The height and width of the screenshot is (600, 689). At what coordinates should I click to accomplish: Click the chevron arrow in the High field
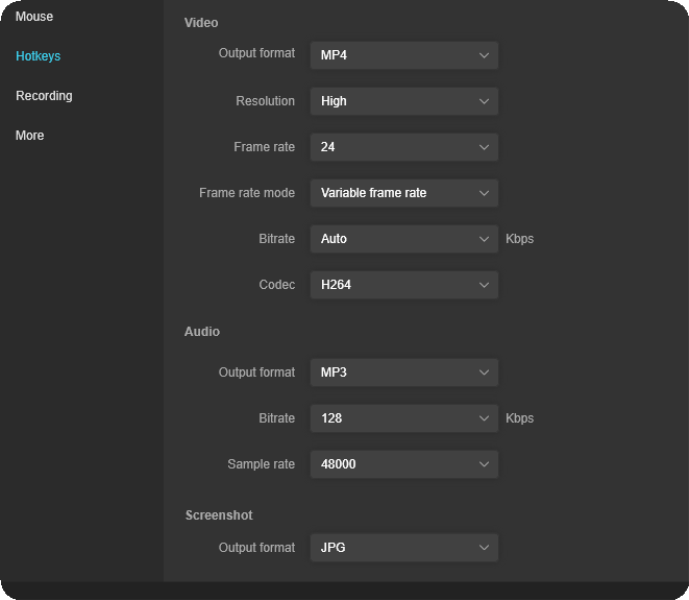click(x=484, y=101)
